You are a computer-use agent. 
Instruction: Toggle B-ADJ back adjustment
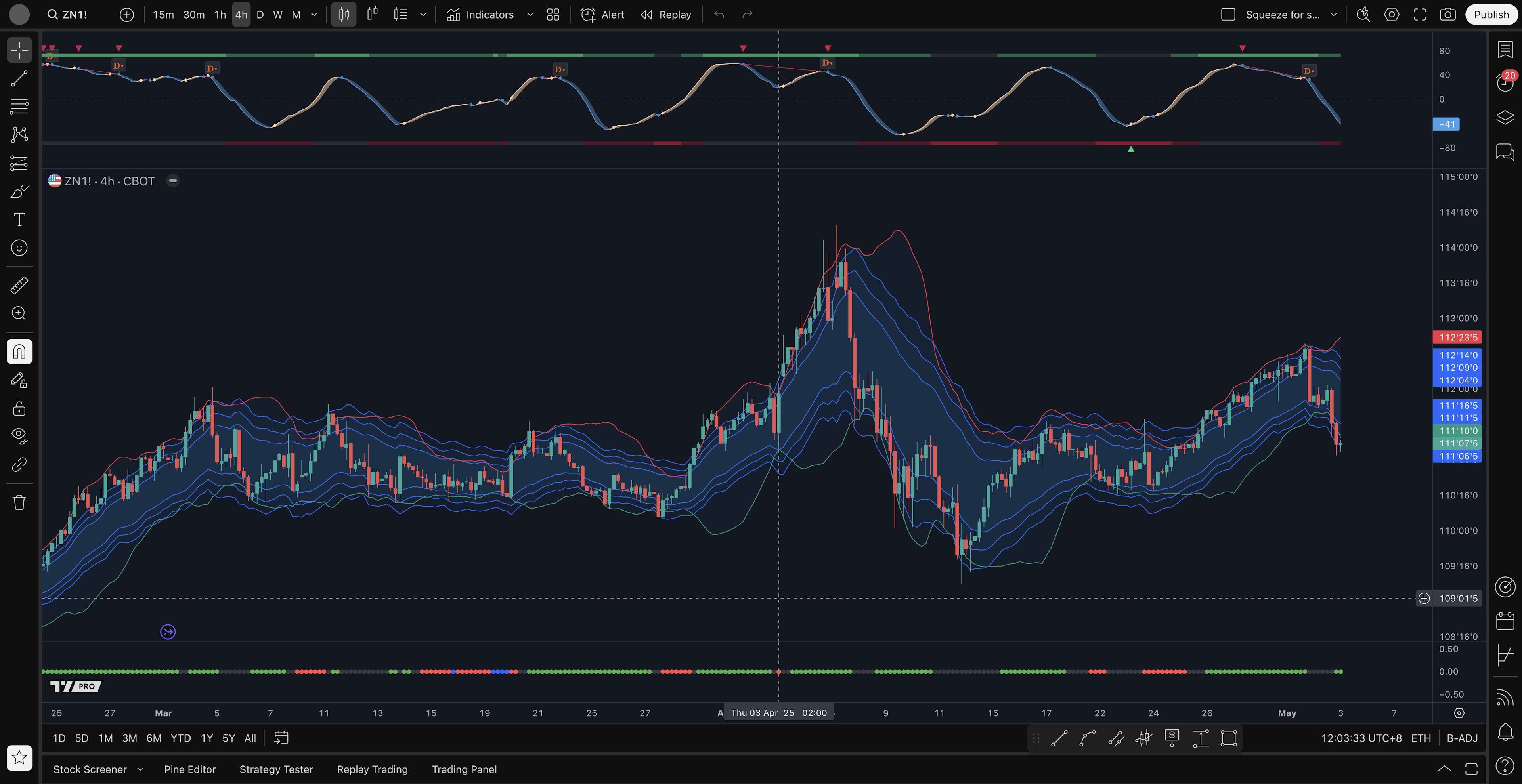tap(1462, 738)
